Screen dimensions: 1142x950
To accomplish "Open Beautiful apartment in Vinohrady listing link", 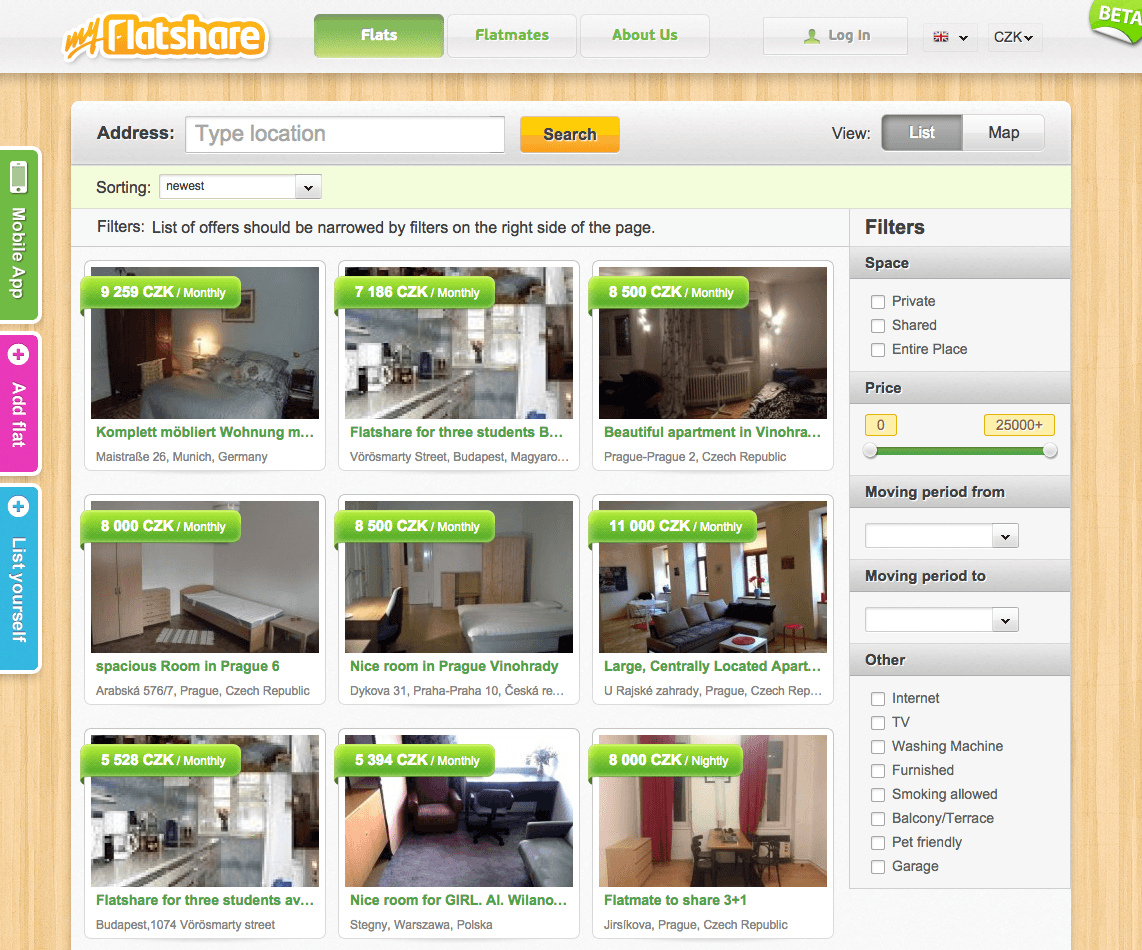I will 712,432.
